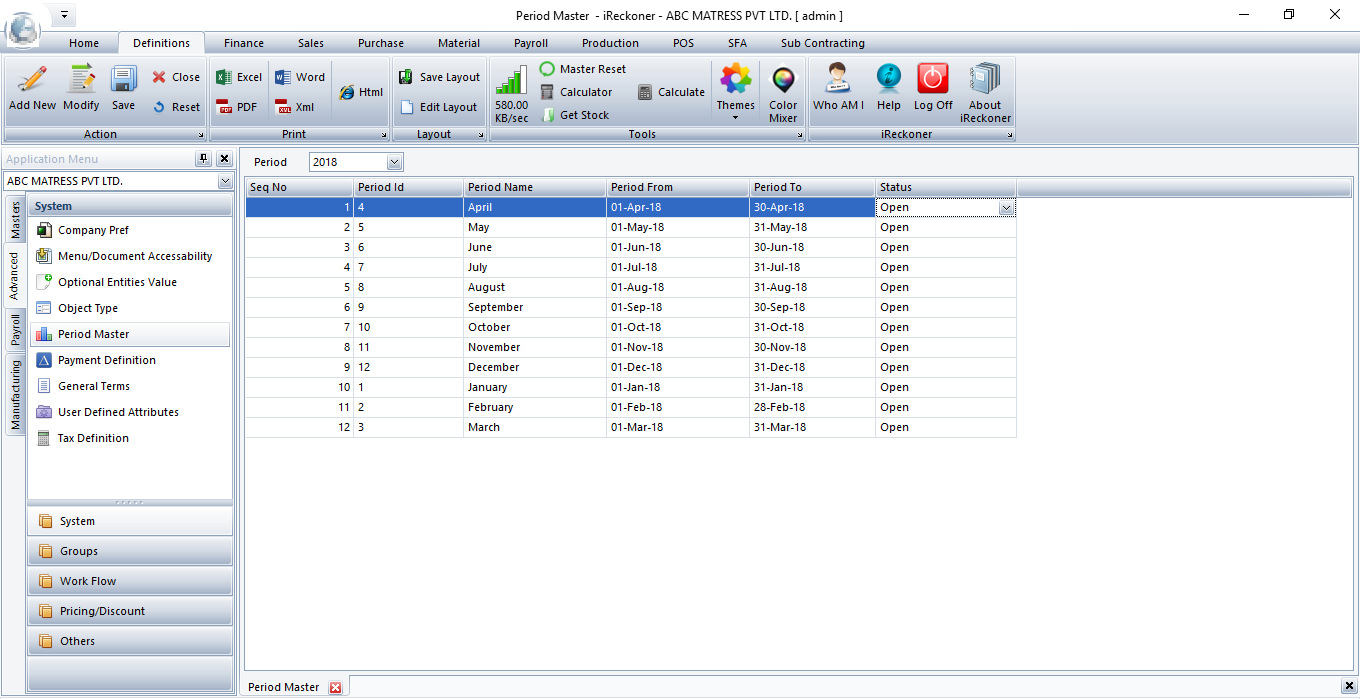This screenshot has height=699, width=1360.
Task: Export the grid to Excel
Action: (x=239, y=77)
